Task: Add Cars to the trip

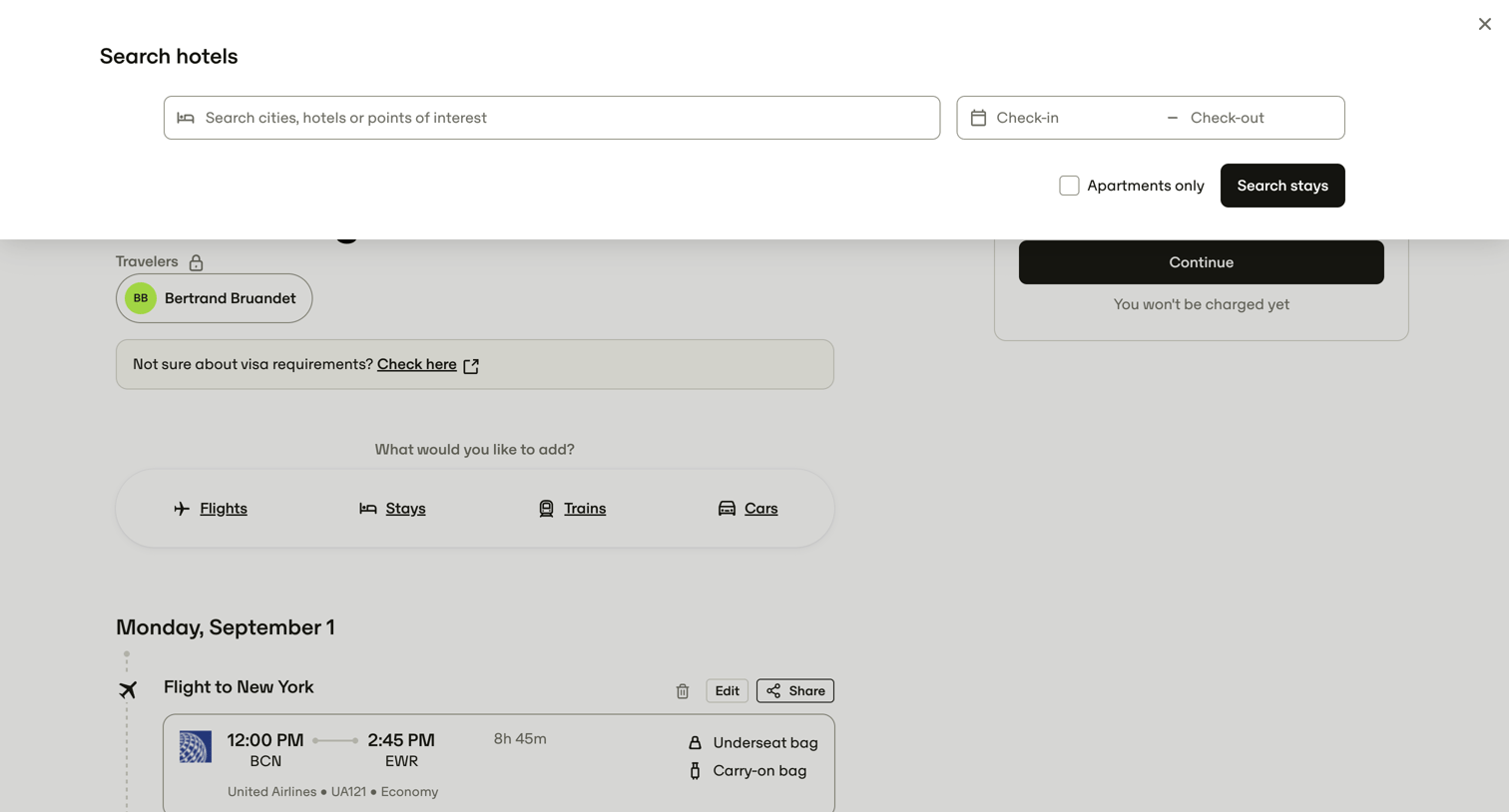Action: pos(760,509)
